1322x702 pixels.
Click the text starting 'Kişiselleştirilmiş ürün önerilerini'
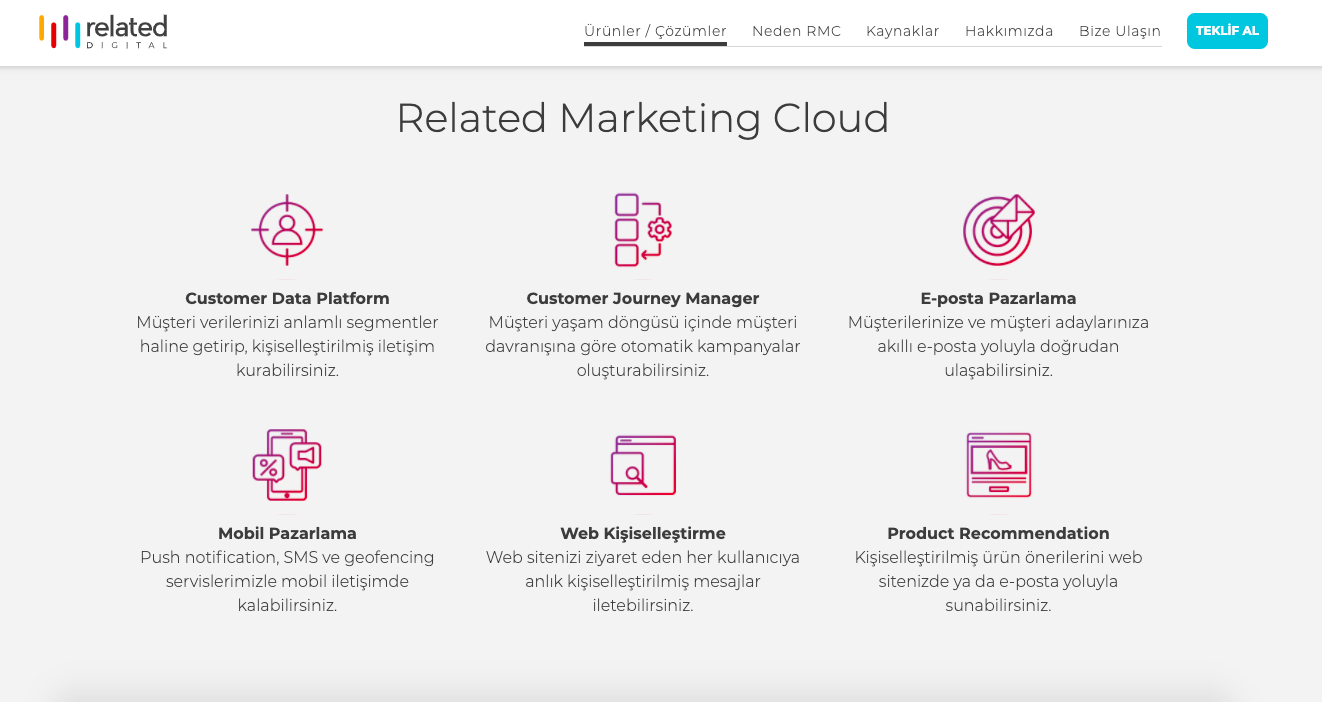998,581
